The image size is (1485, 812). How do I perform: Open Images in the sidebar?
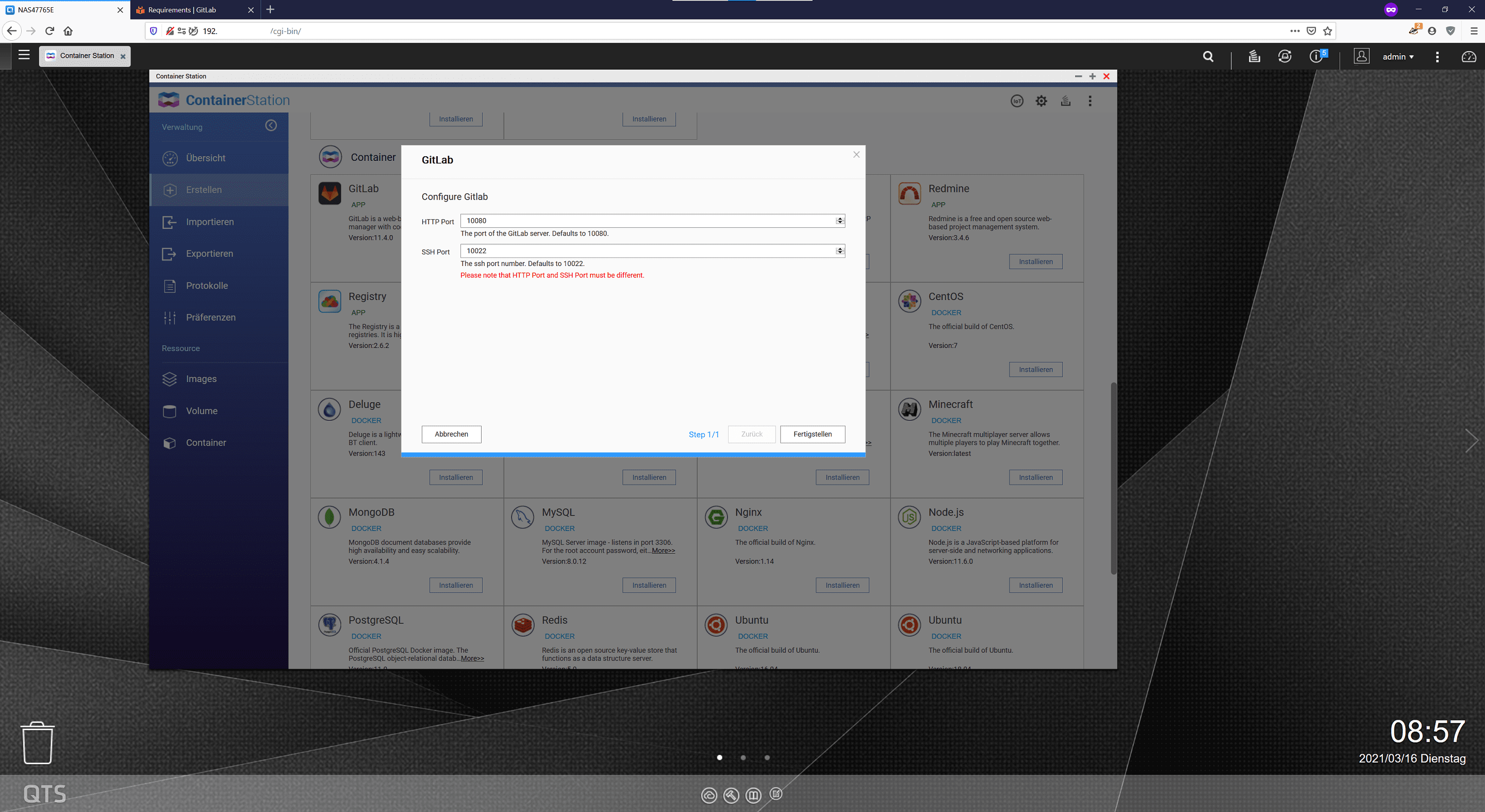click(219, 378)
